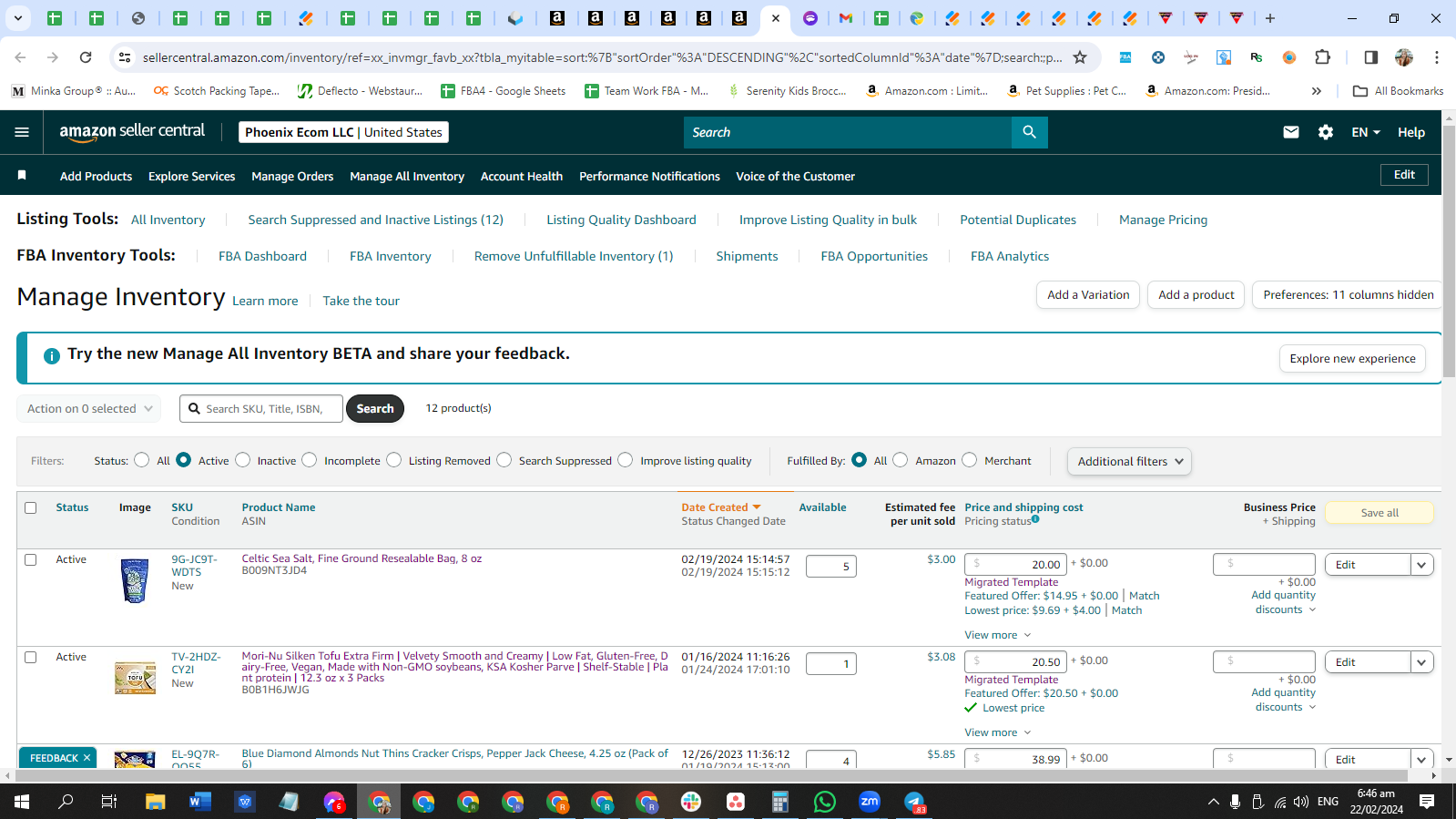The height and width of the screenshot is (819, 1456).
Task: Choose the Inactive status radio button
Action: click(243, 460)
